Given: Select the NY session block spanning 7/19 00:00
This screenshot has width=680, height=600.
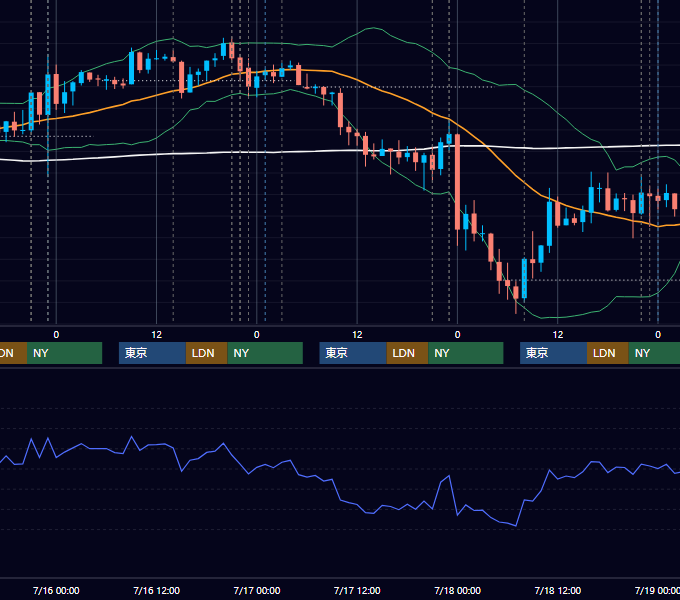Looking at the screenshot, I should coord(654,353).
